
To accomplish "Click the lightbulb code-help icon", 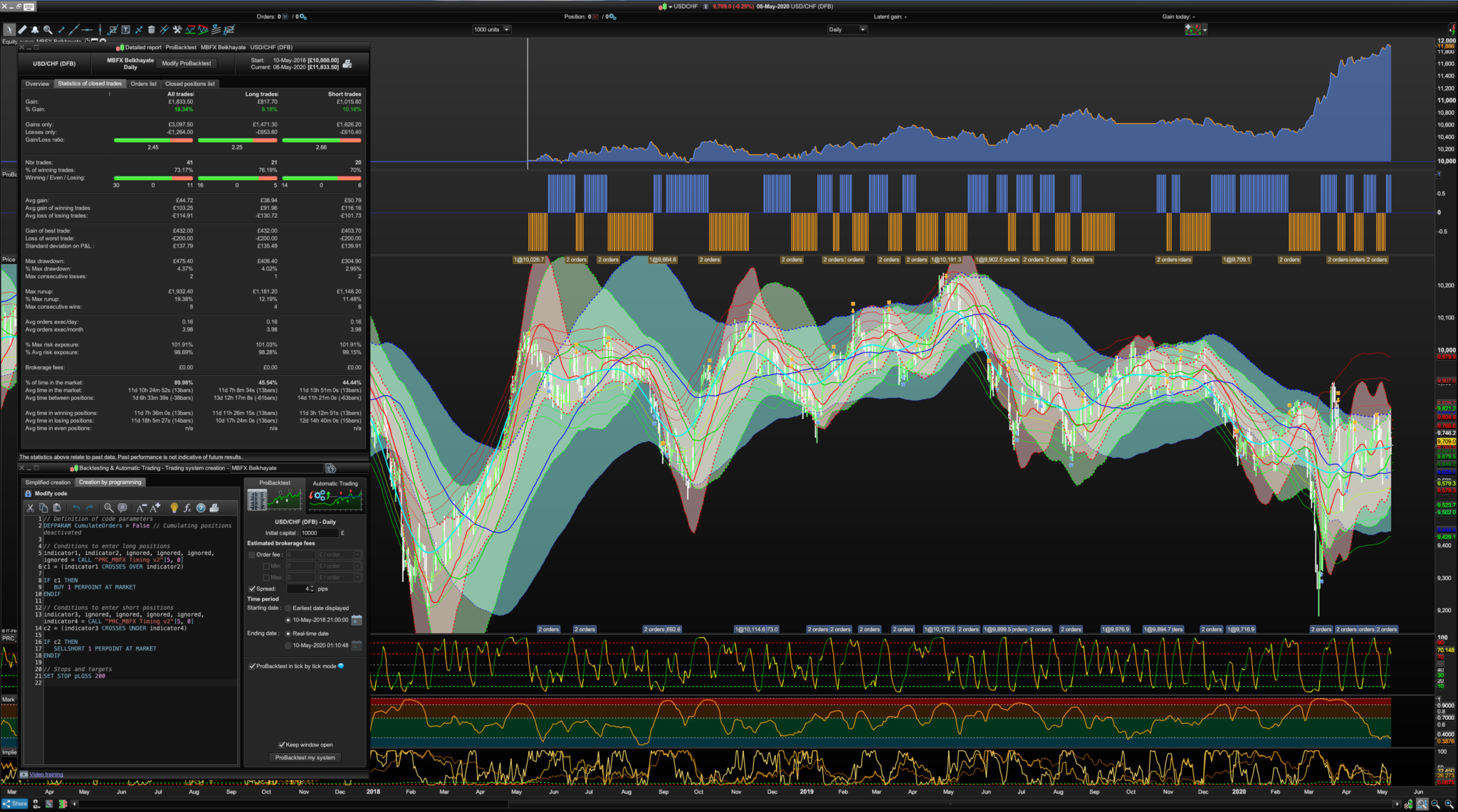I will (174, 507).
